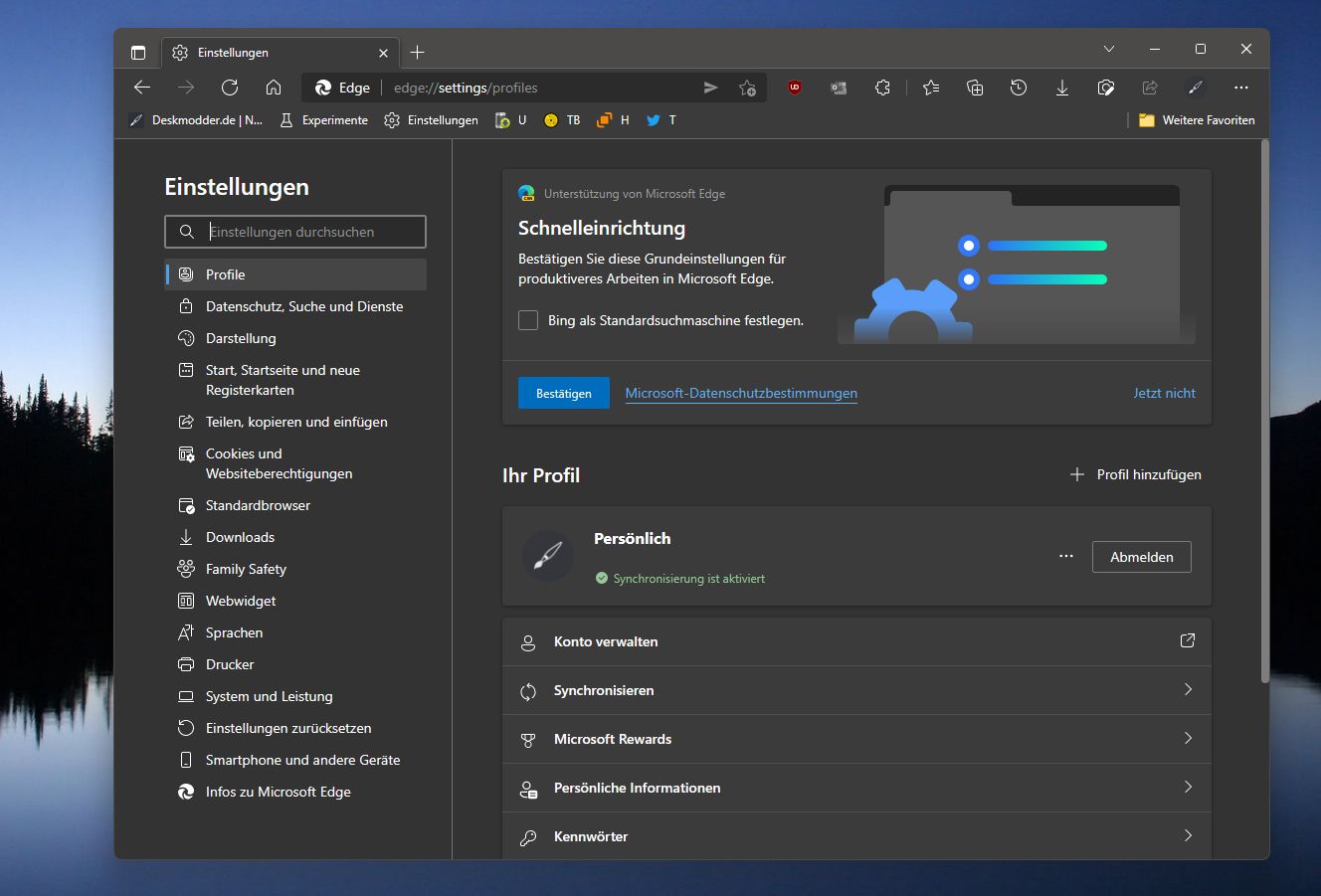Open Cookies und Websiteberechtigungen
Screen dimensions: 1321x896
295,463
